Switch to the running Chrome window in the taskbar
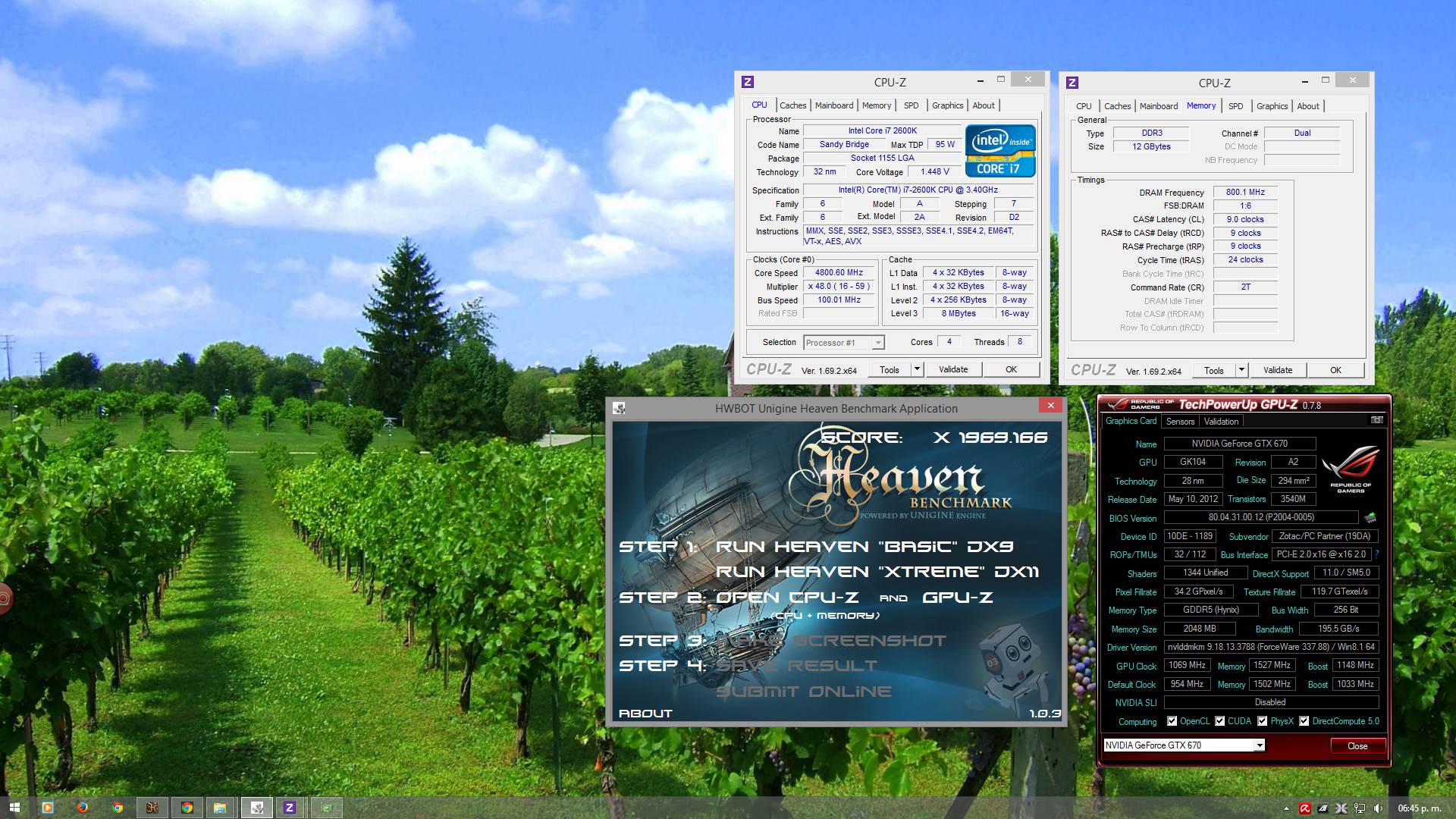Image resolution: width=1456 pixels, height=819 pixels. pos(187,808)
